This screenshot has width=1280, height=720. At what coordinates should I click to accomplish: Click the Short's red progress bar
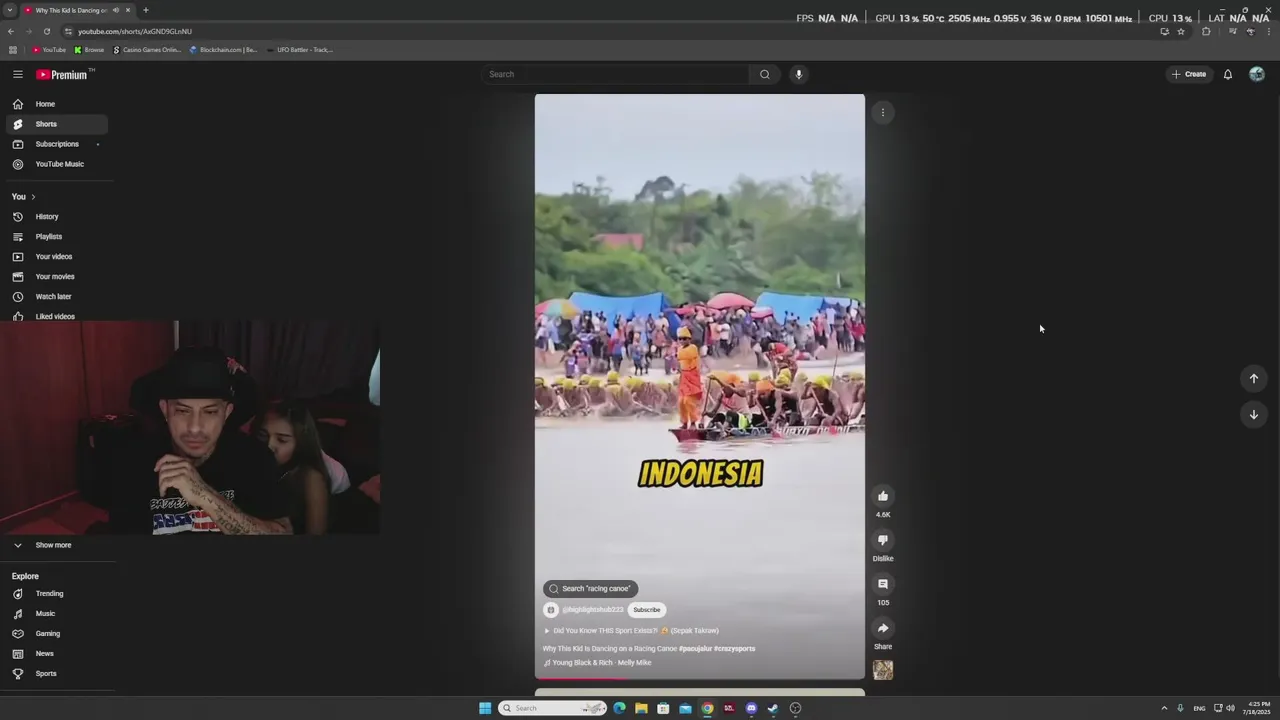point(700,679)
